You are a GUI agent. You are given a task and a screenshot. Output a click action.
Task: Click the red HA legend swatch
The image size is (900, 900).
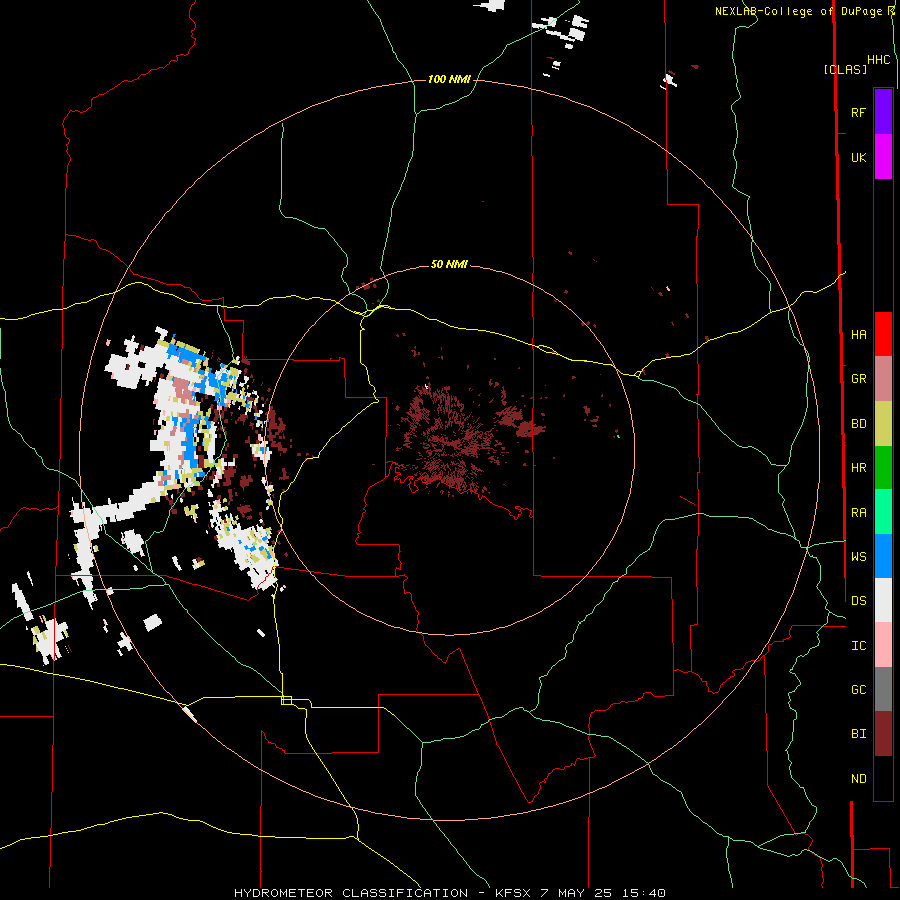[x=883, y=334]
